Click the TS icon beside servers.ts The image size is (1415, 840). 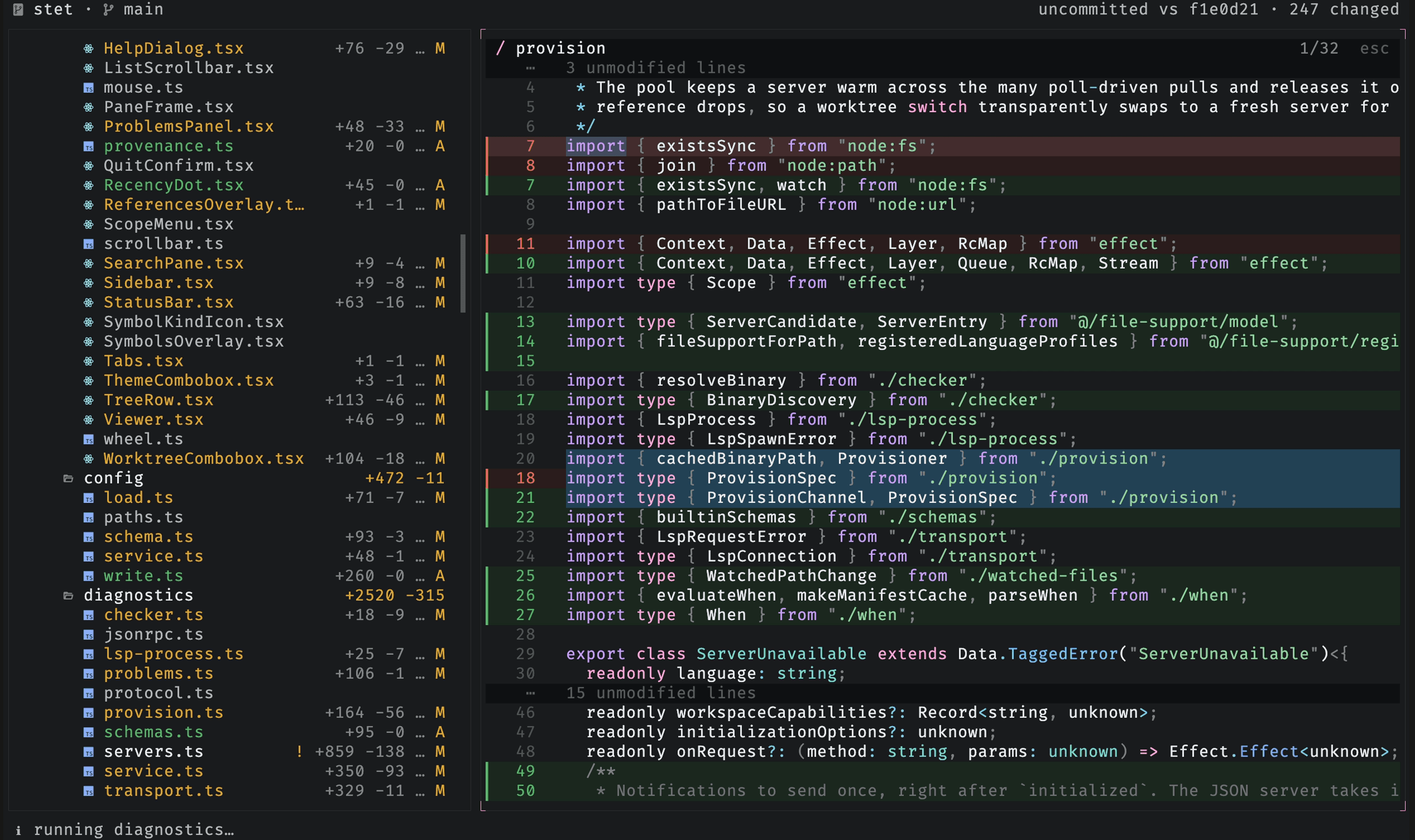pos(89,751)
